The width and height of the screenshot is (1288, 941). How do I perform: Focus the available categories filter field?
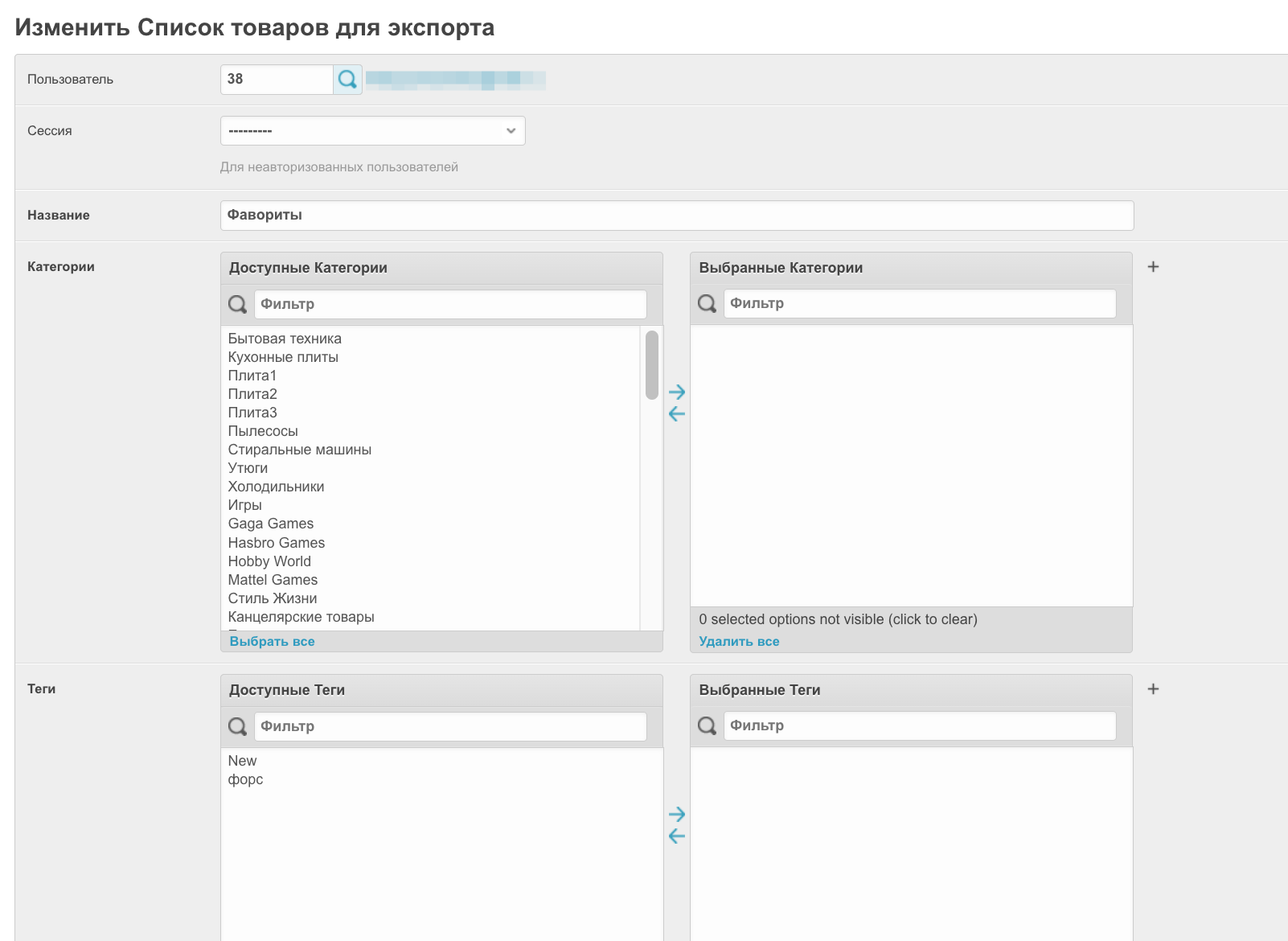coord(449,304)
